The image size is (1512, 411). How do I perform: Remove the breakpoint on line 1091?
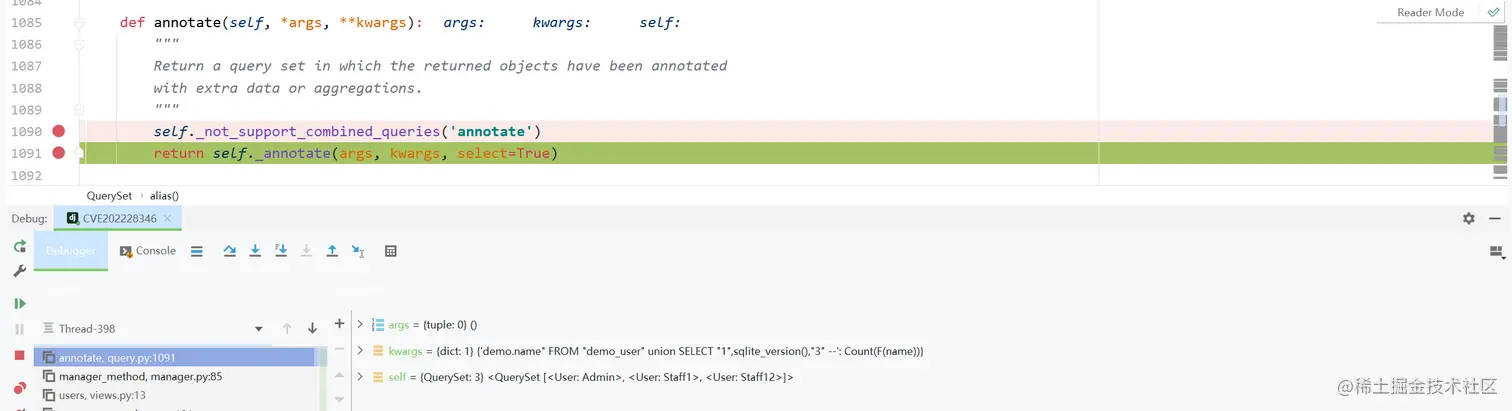coord(58,153)
